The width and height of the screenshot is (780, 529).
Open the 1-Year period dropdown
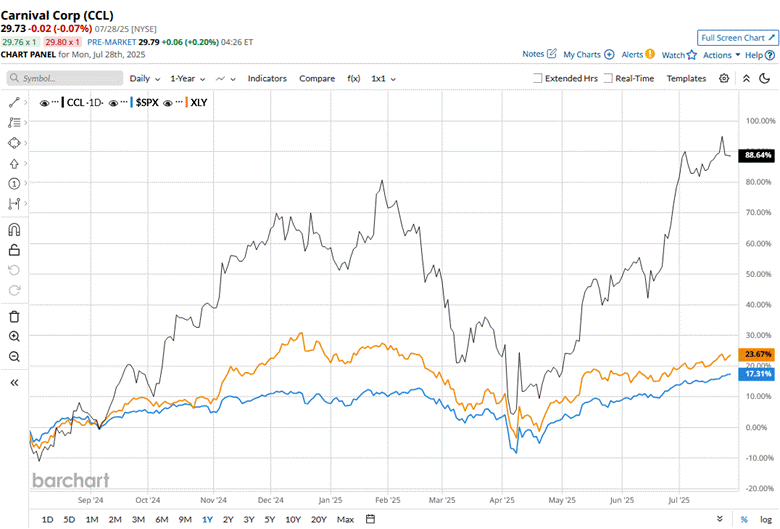[188, 79]
